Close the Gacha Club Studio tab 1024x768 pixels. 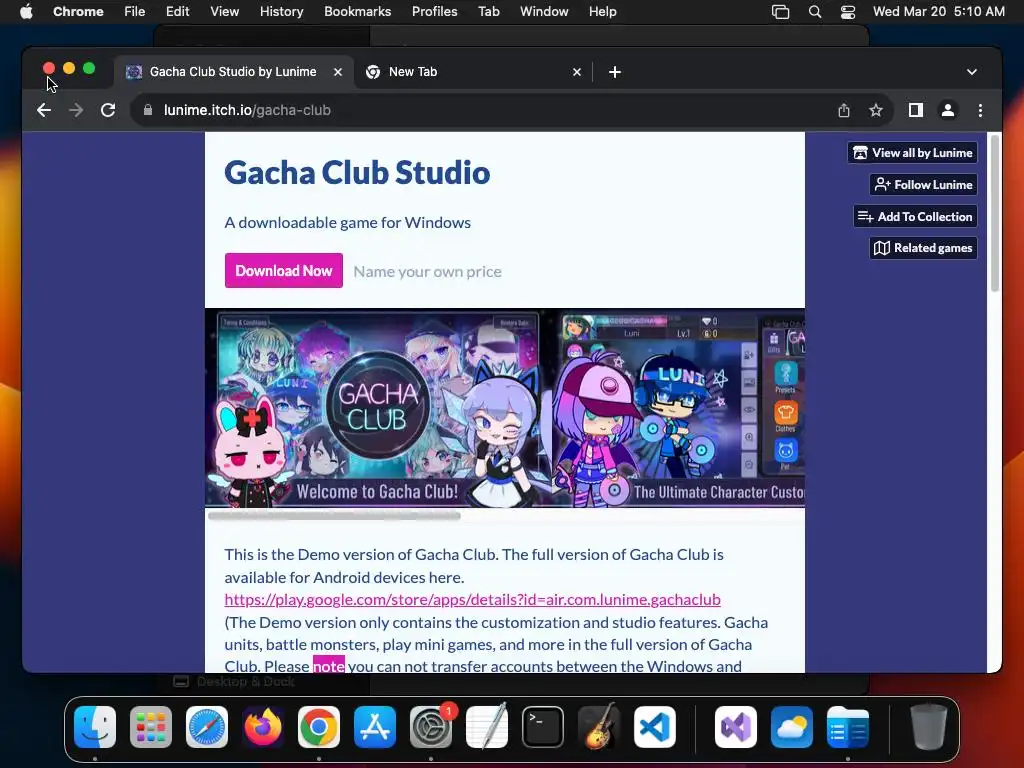click(338, 72)
